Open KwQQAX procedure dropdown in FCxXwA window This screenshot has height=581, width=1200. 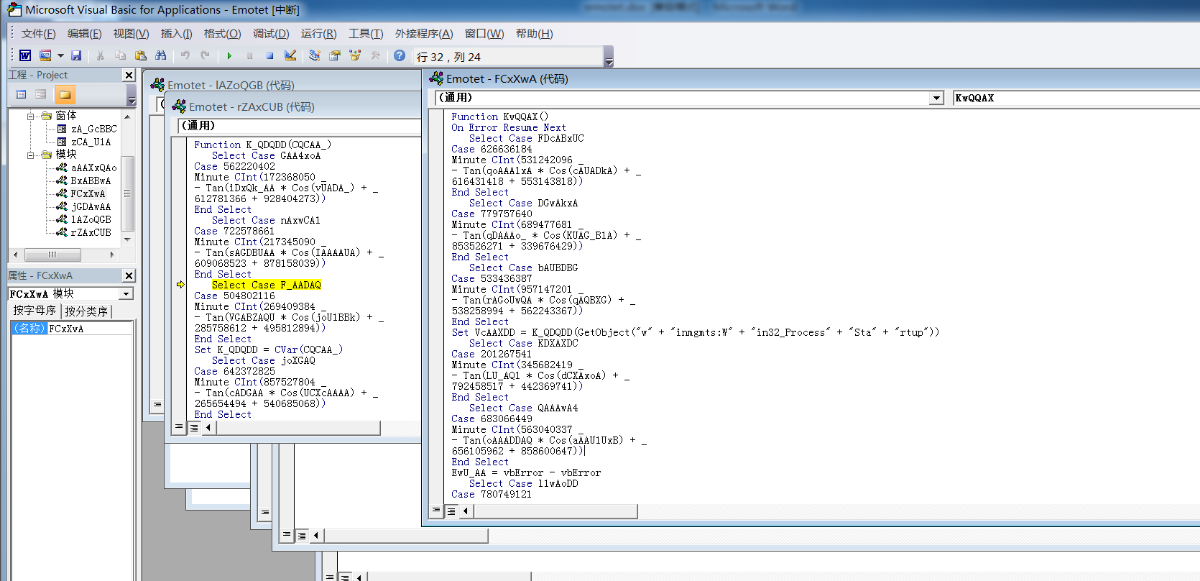click(1075, 98)
